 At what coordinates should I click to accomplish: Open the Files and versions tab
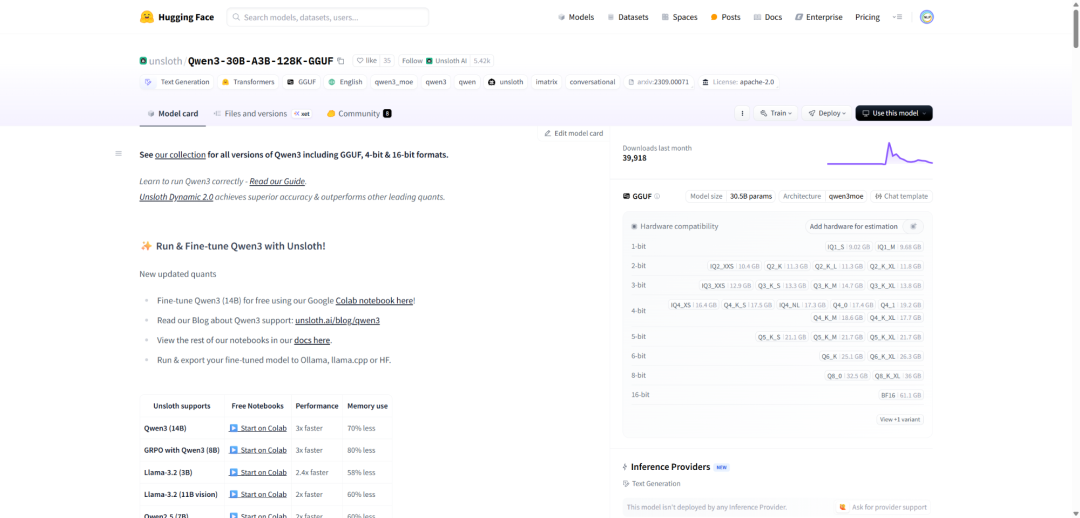(262, 114)
